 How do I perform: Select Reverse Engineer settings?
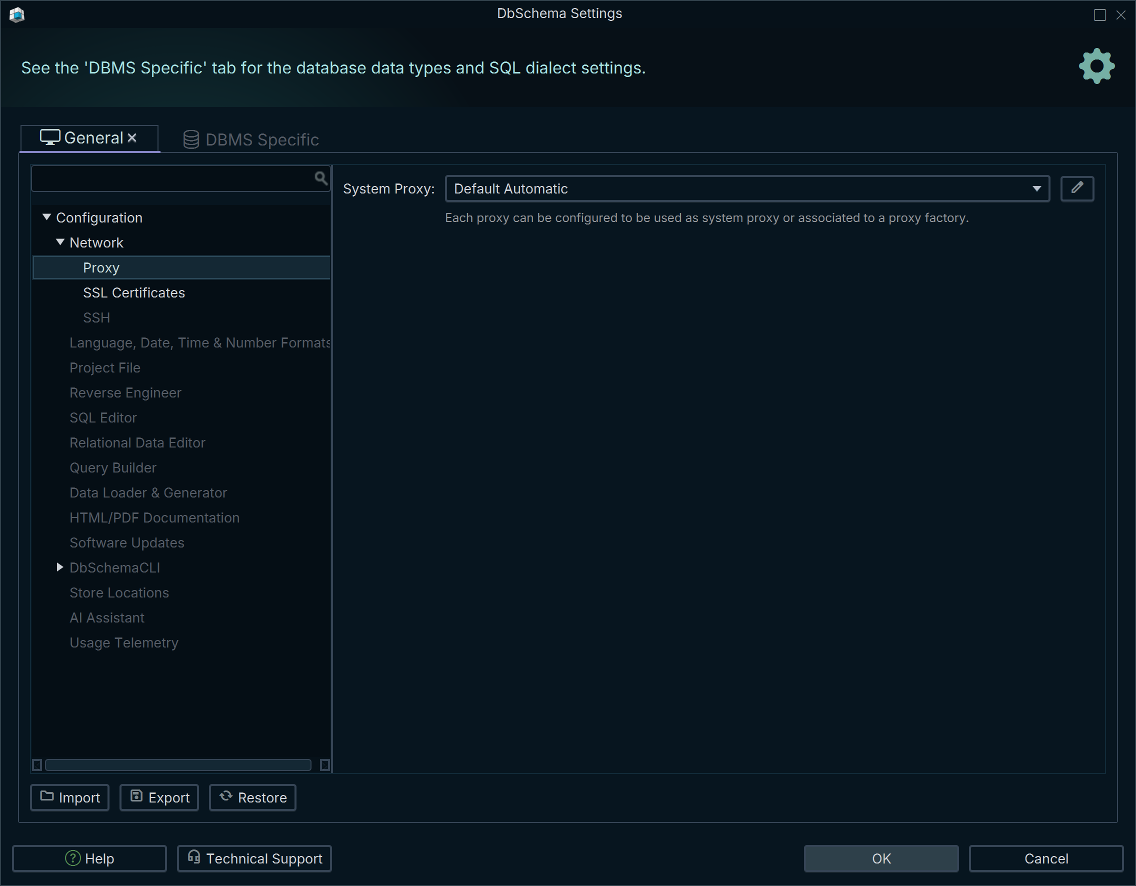pos(125,393)
